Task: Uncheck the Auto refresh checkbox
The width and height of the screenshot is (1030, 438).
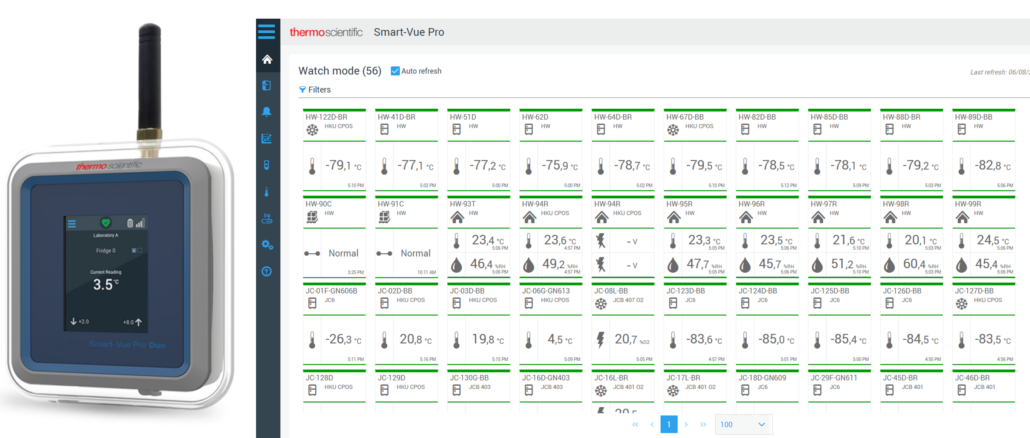Action: click(x=395, y=71)
